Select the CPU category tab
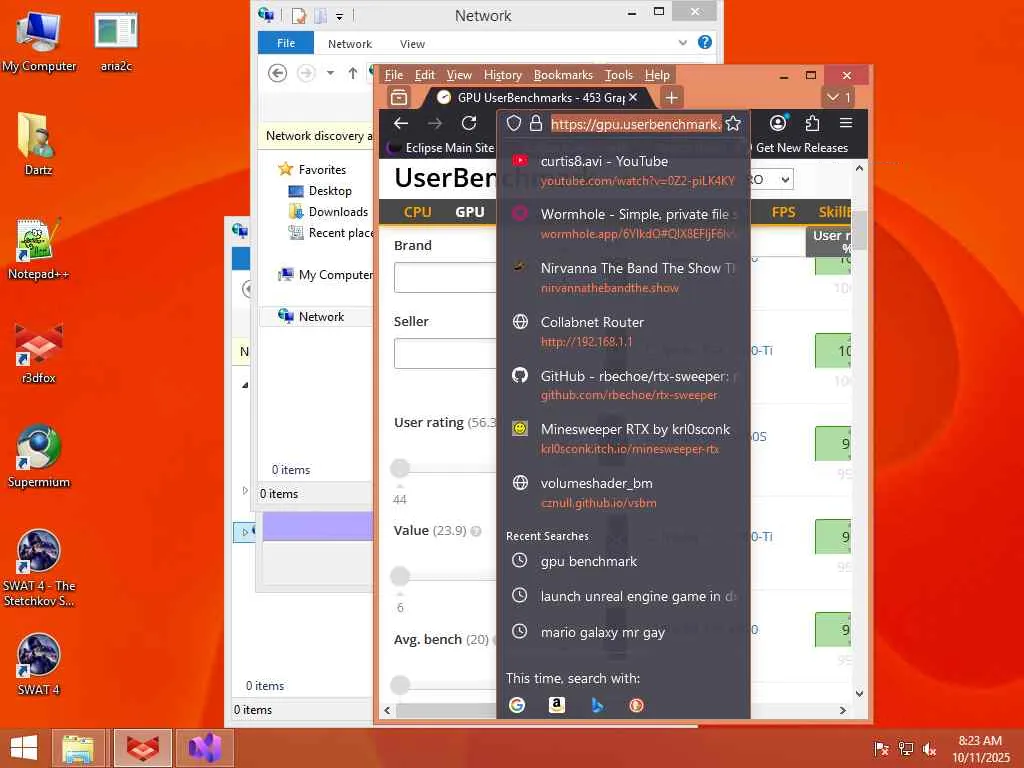The width and height of the screenshot is (1024, 768). pos(417,212)
